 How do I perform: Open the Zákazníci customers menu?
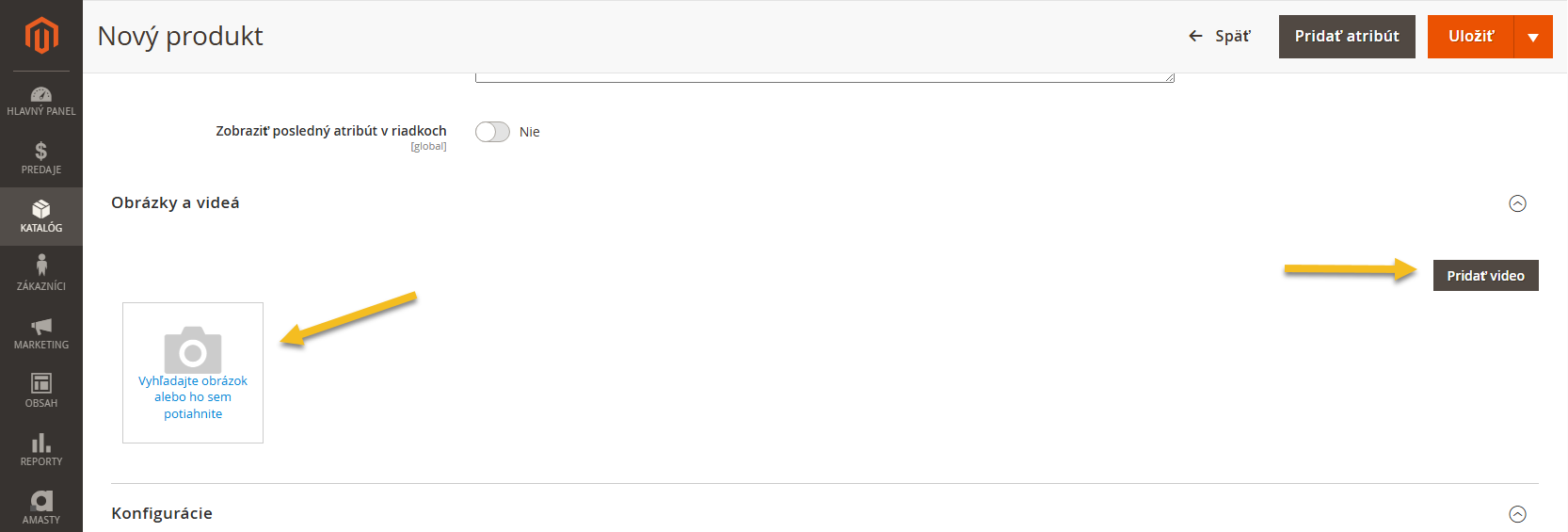pyautogui.click(x=41, y=273)
